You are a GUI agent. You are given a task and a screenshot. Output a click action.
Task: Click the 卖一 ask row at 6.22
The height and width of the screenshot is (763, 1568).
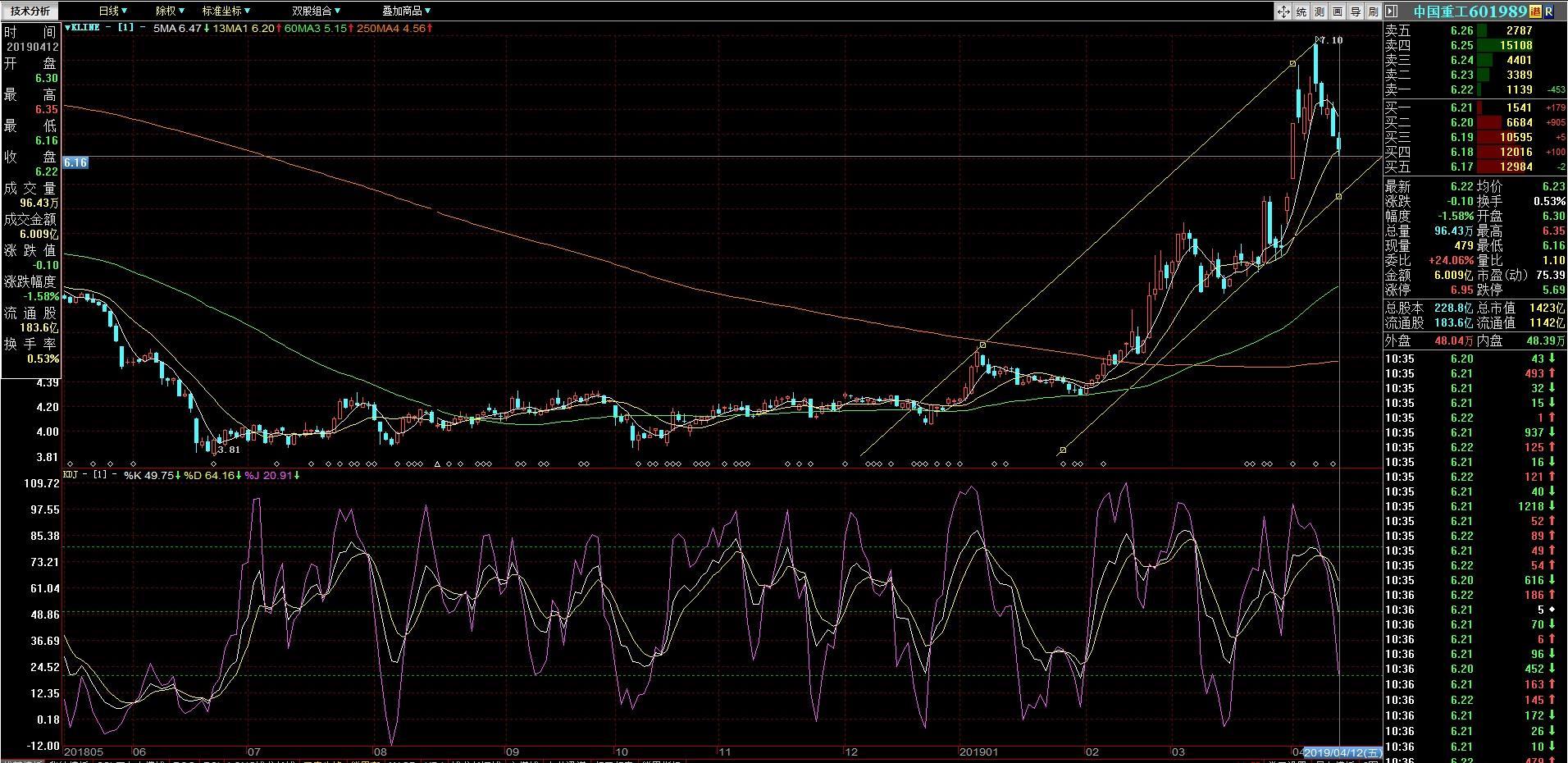click(x=1475, y=89)
